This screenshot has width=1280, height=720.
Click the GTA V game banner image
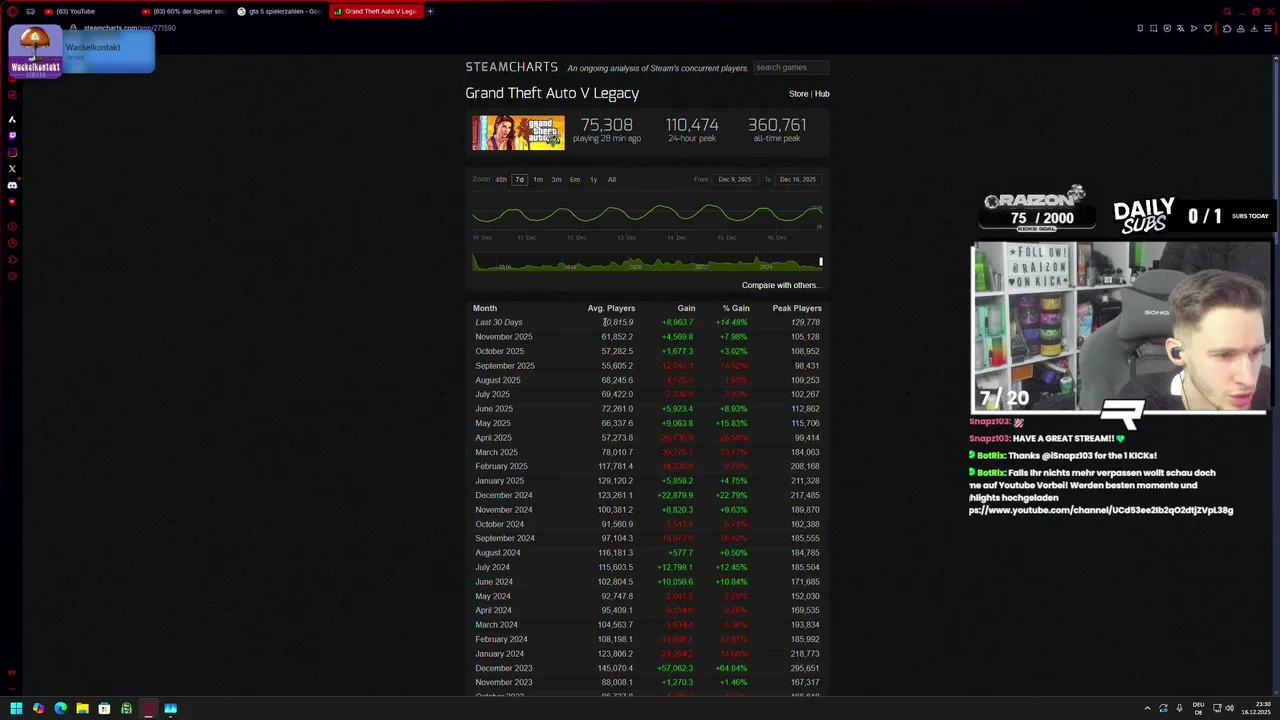pyautogui.click(x=518, y=133)
